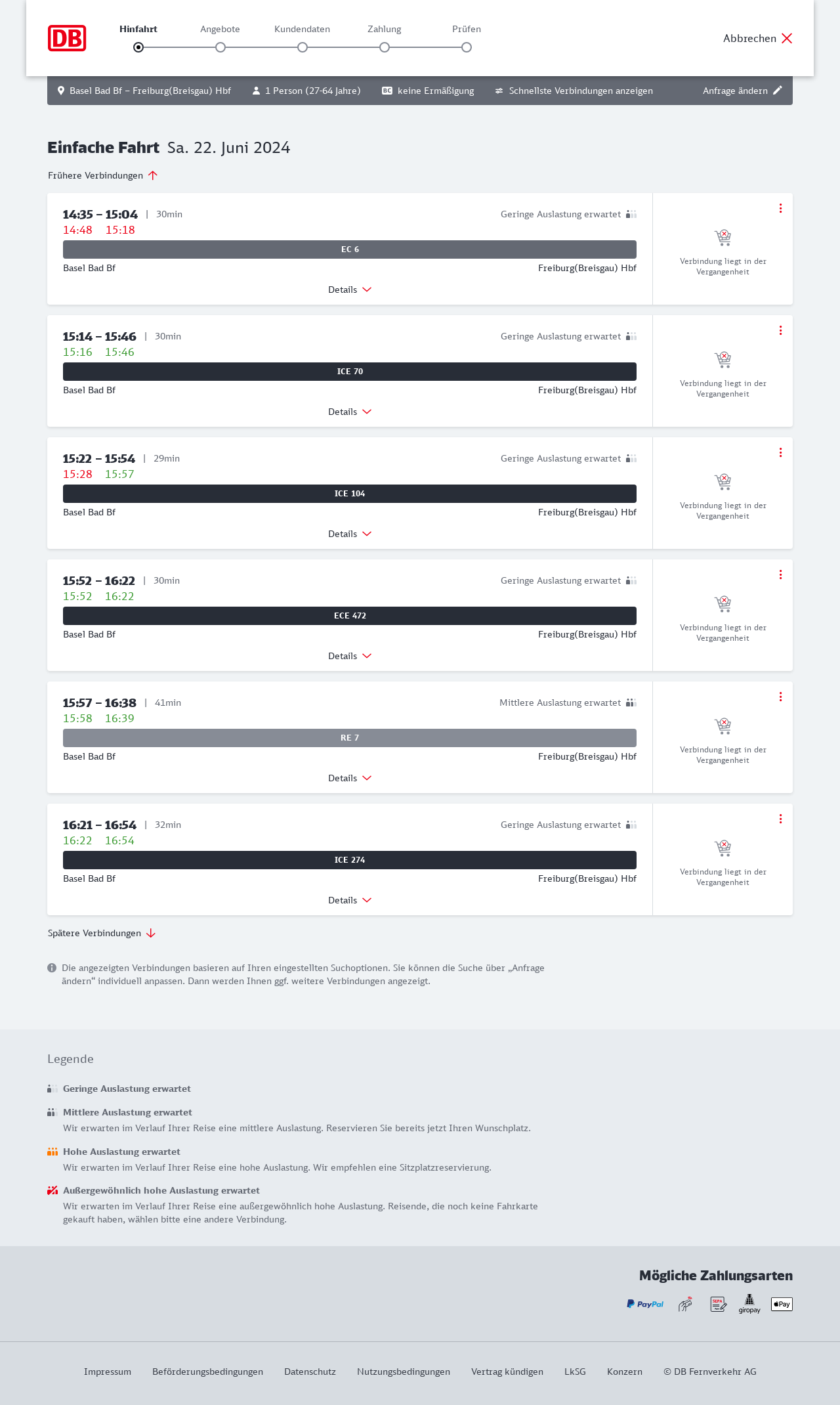840x1405 pixels.
Task: Click the crossed-out cart icon for ICE 104
Action: coord(723,482)
